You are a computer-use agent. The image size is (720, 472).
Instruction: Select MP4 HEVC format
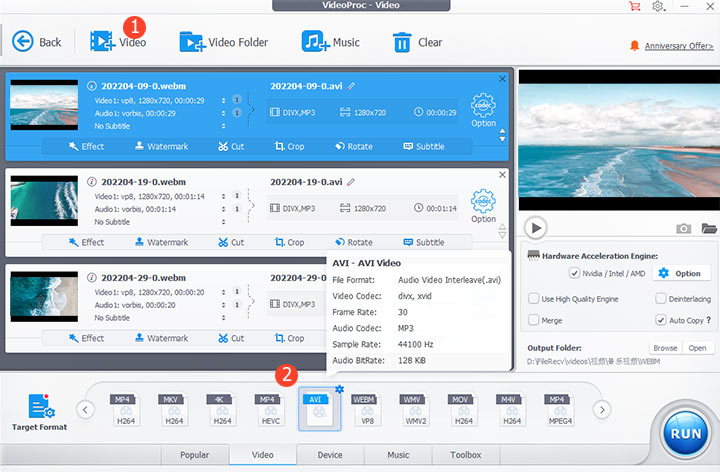[x=270, y=410]
